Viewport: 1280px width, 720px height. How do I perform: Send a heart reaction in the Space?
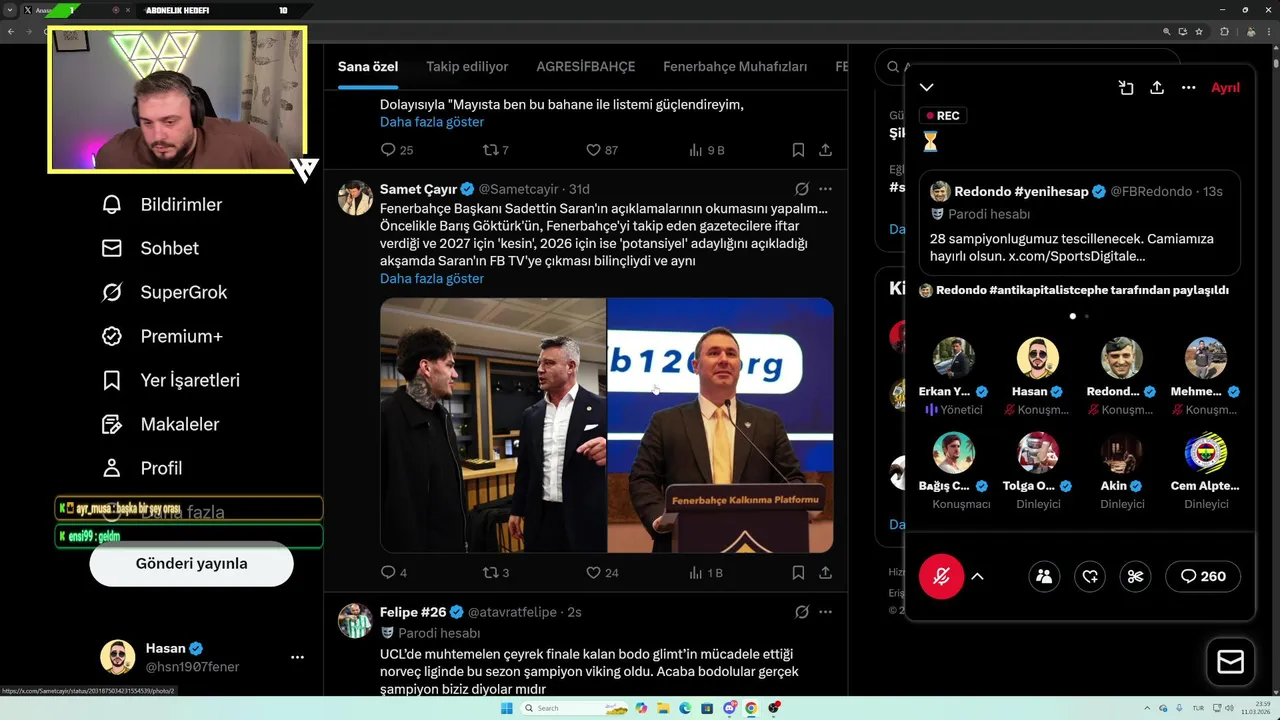[1090, 576]
